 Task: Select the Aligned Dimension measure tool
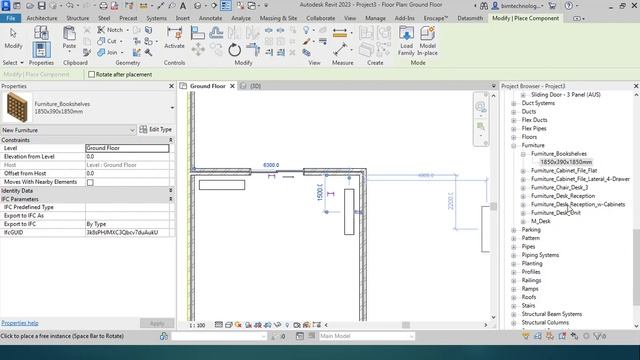pos(340,33)
